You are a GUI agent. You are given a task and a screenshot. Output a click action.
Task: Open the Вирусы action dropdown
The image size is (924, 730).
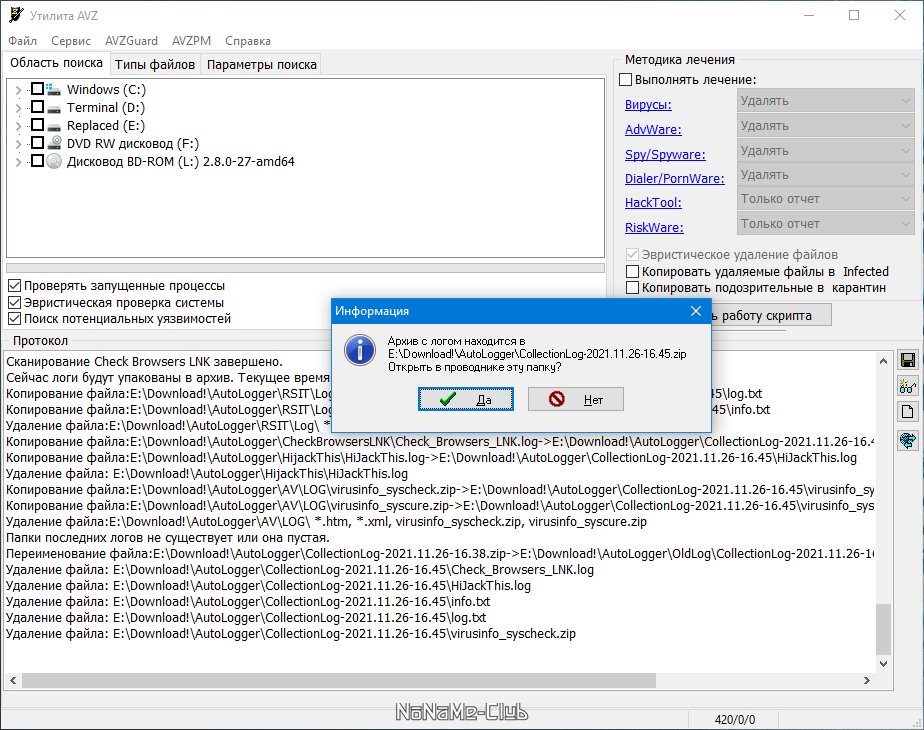tap(826, 101)
